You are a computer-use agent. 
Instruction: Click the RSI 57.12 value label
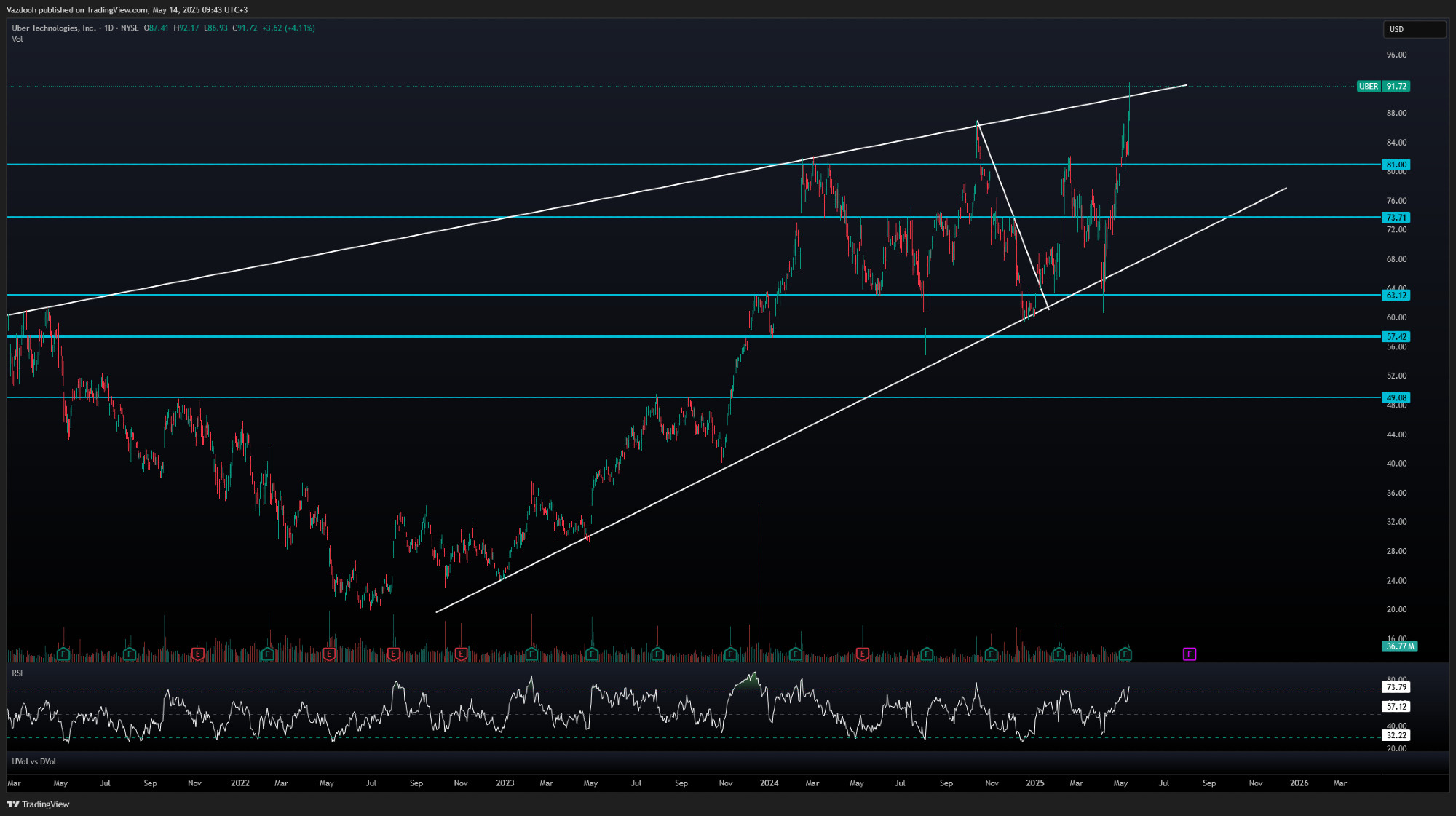[x=1396, y=707]
